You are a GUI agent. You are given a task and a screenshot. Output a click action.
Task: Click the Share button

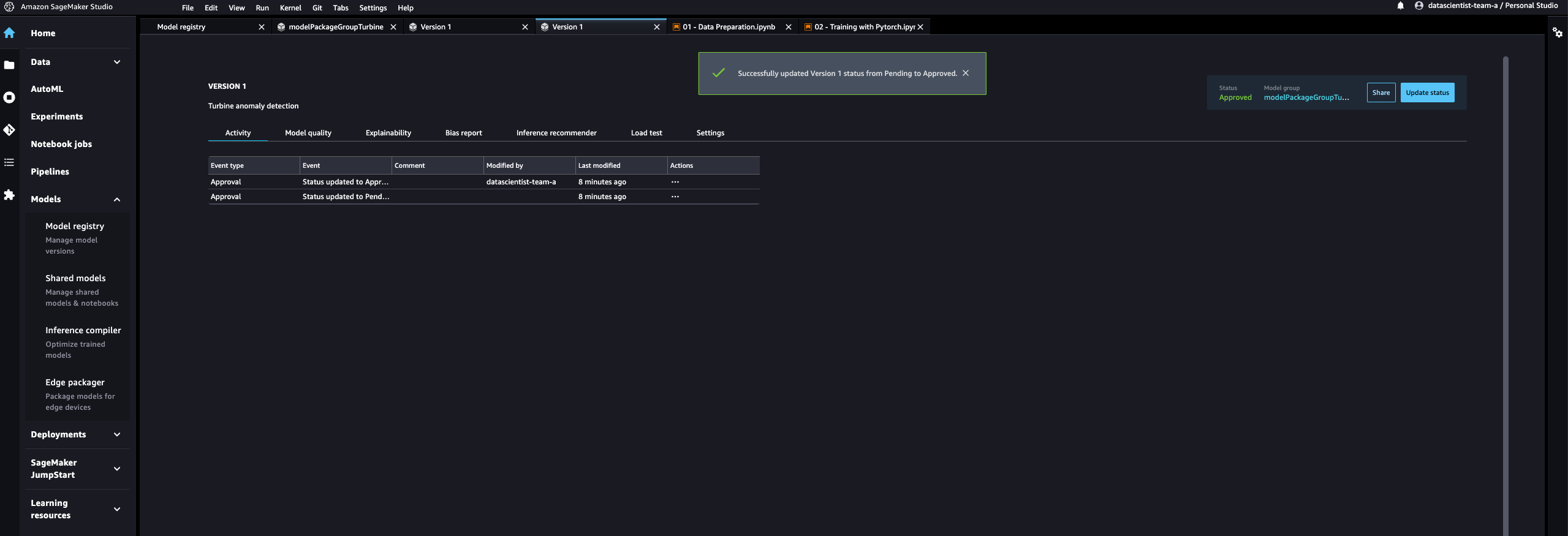coord(1381,92)
